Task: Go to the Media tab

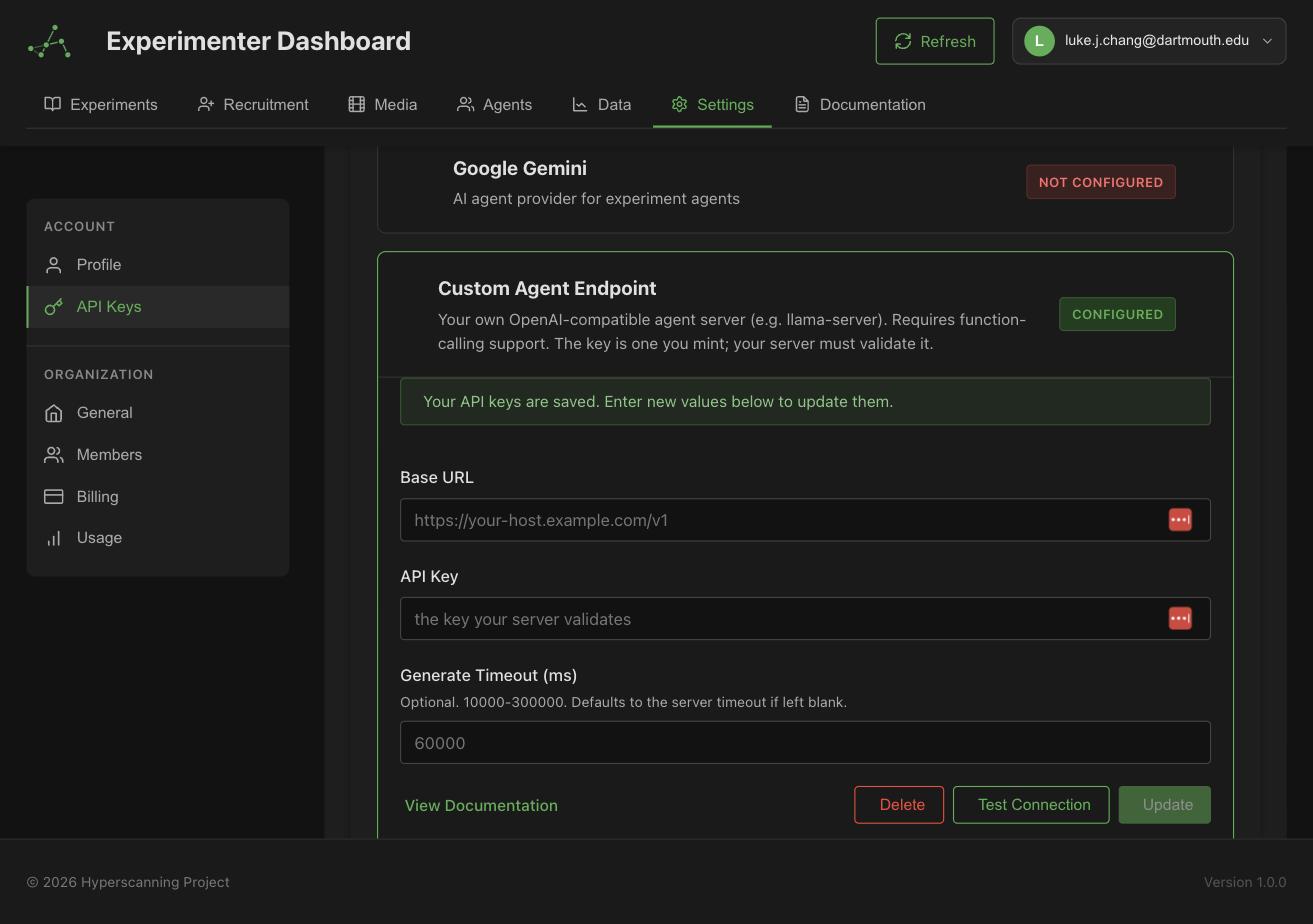Action: point(382,104)
